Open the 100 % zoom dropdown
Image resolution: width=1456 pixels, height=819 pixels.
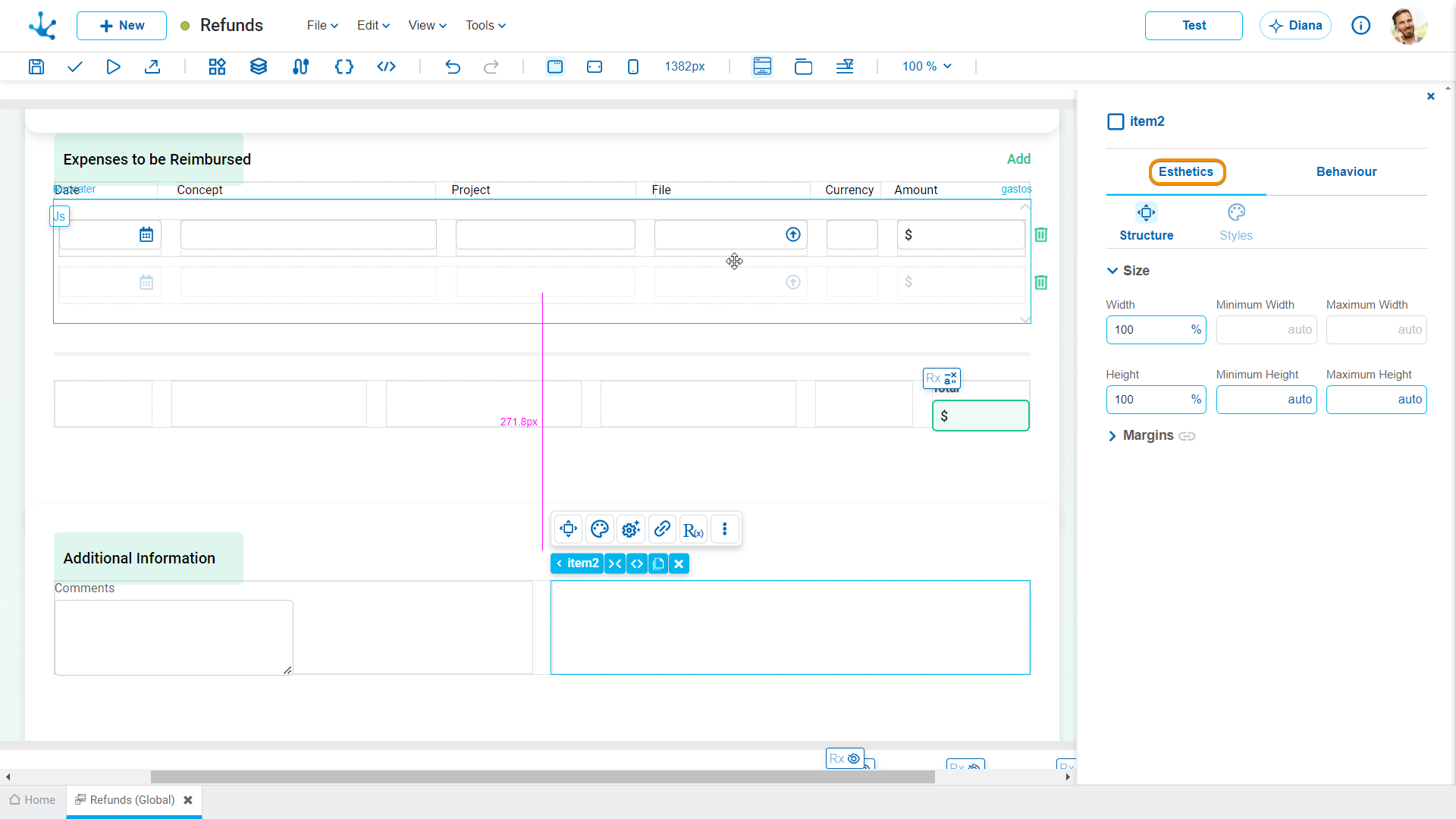(927, 67)
